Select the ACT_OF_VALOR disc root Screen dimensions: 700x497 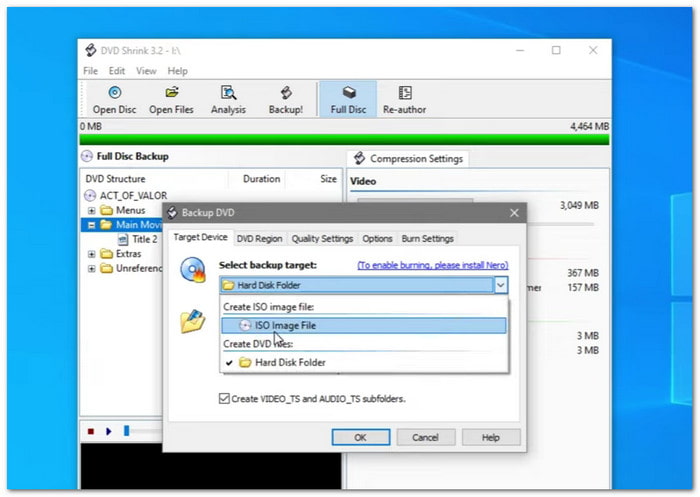click(133, 196)
